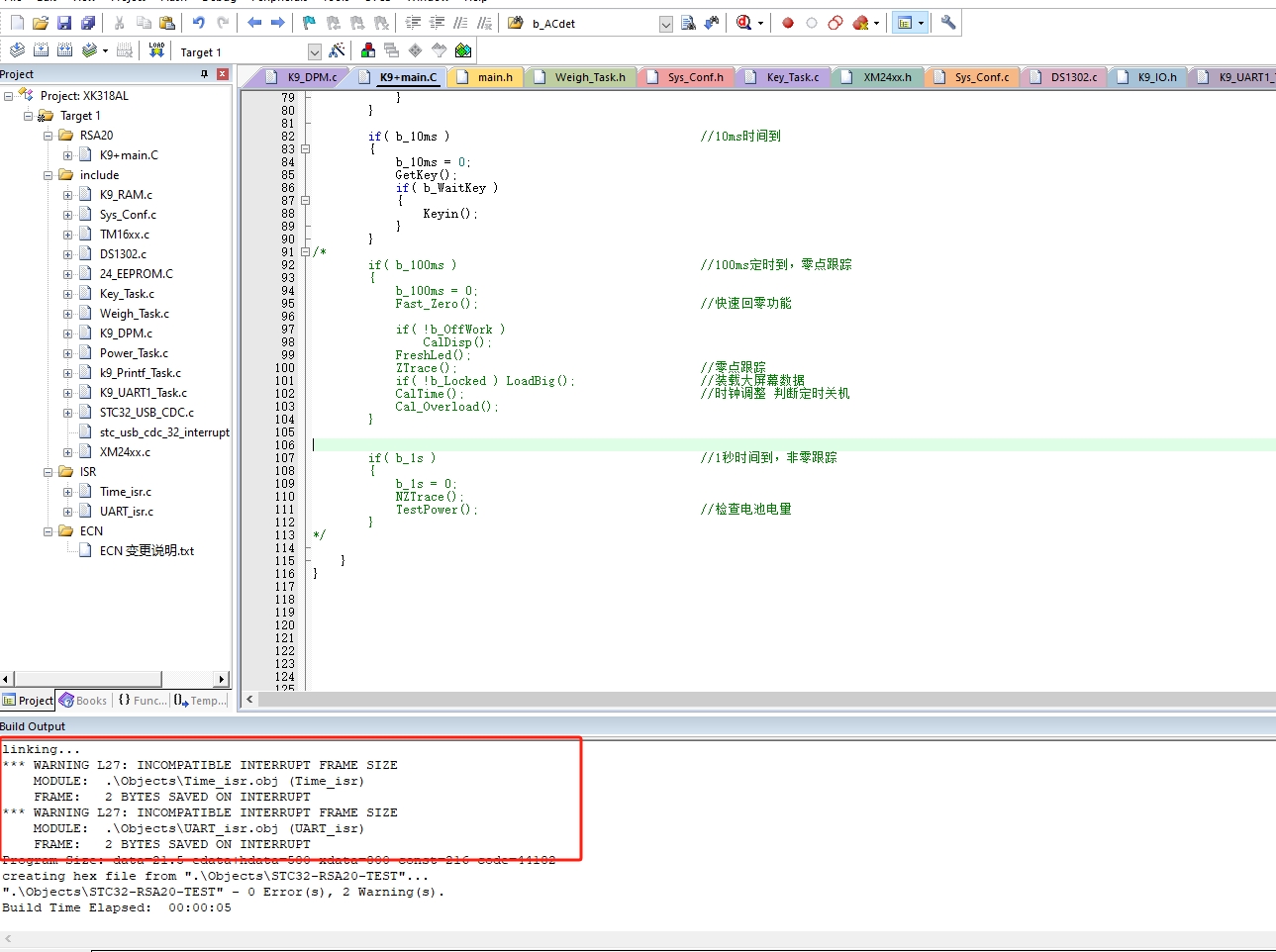Open Configuration with the wrench icon
This screenshot has width=1276, height=952.
[x=948, y=23]
